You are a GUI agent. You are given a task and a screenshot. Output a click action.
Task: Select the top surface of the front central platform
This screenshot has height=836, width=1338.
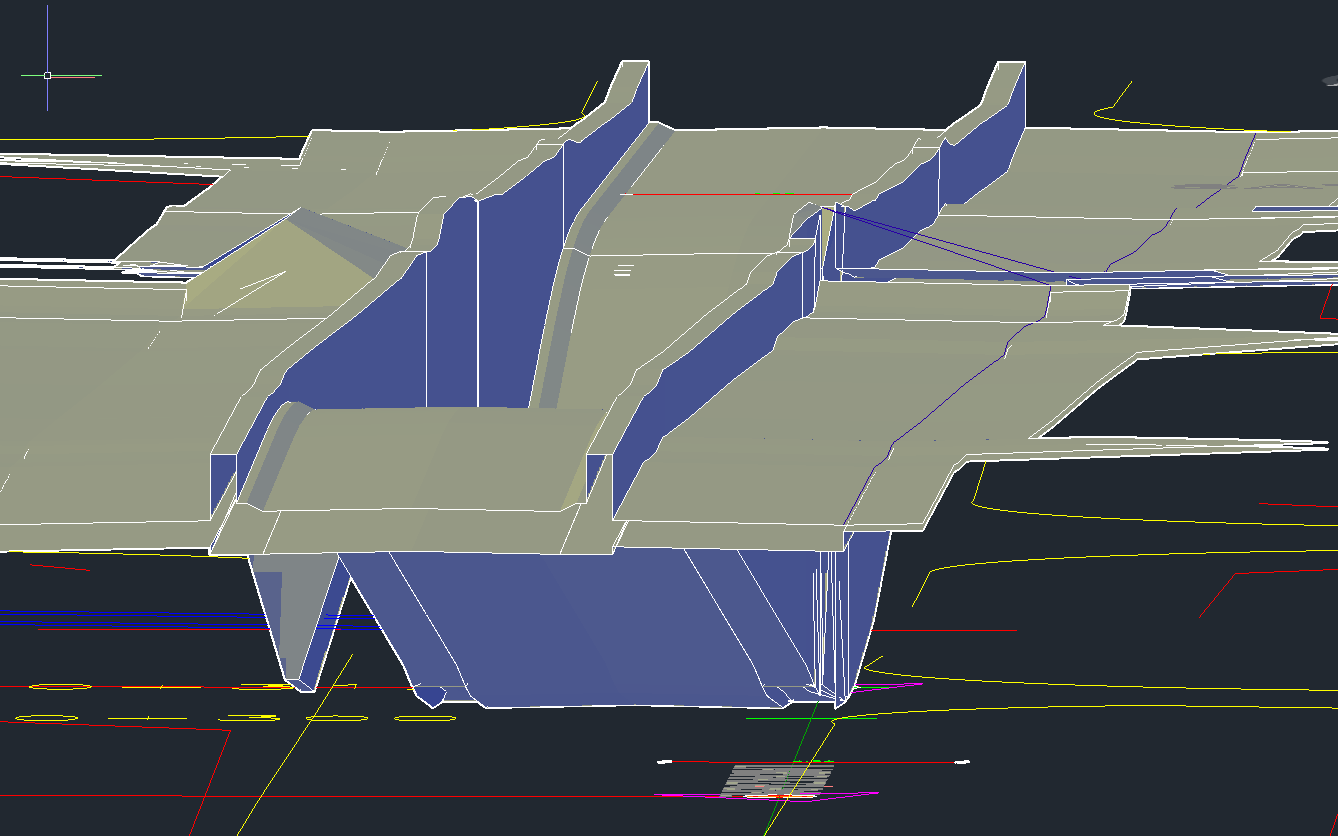coord(430,460)
